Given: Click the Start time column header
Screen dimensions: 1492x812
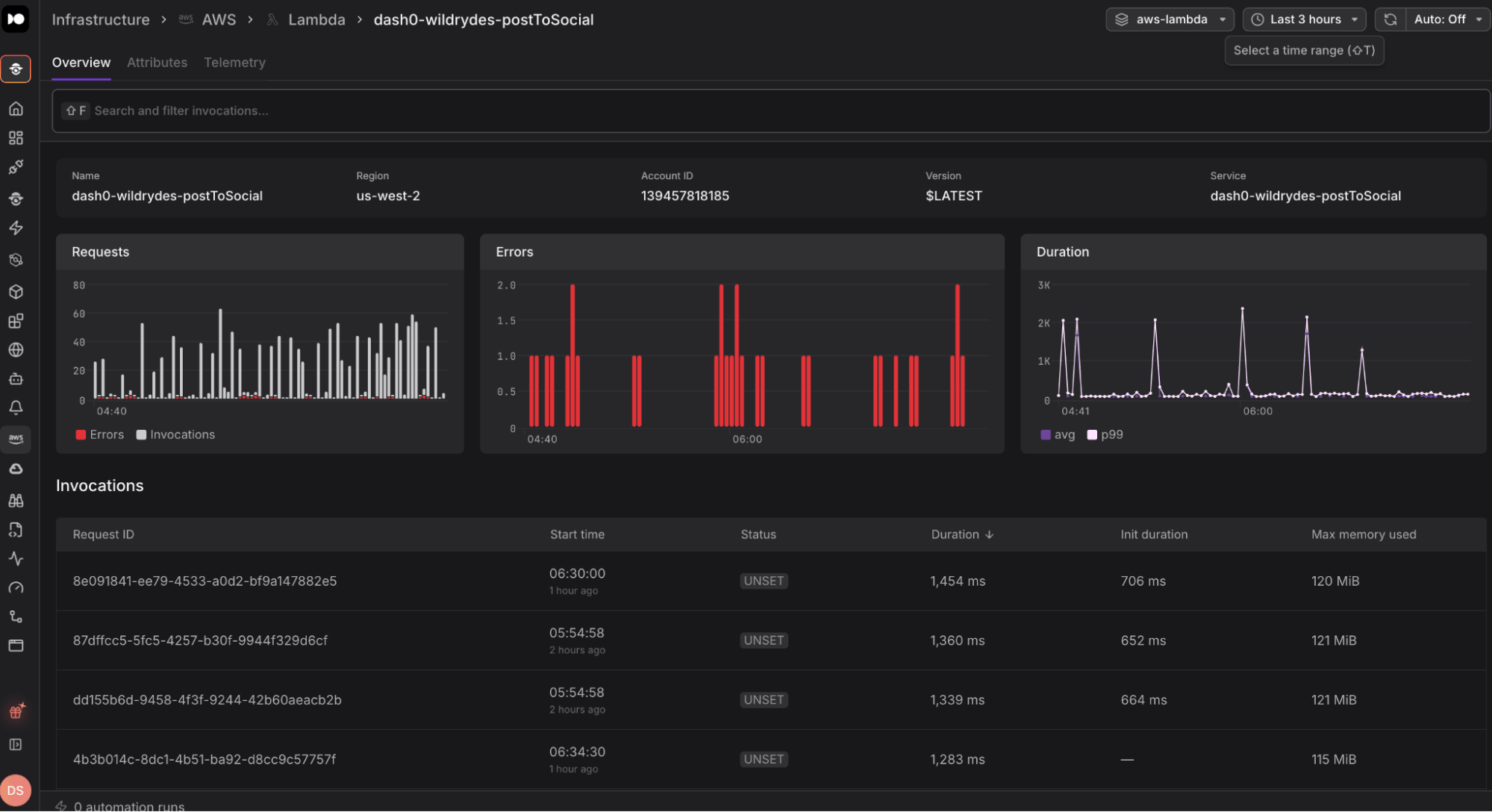Looking at the screenshot, I should 577,534.
